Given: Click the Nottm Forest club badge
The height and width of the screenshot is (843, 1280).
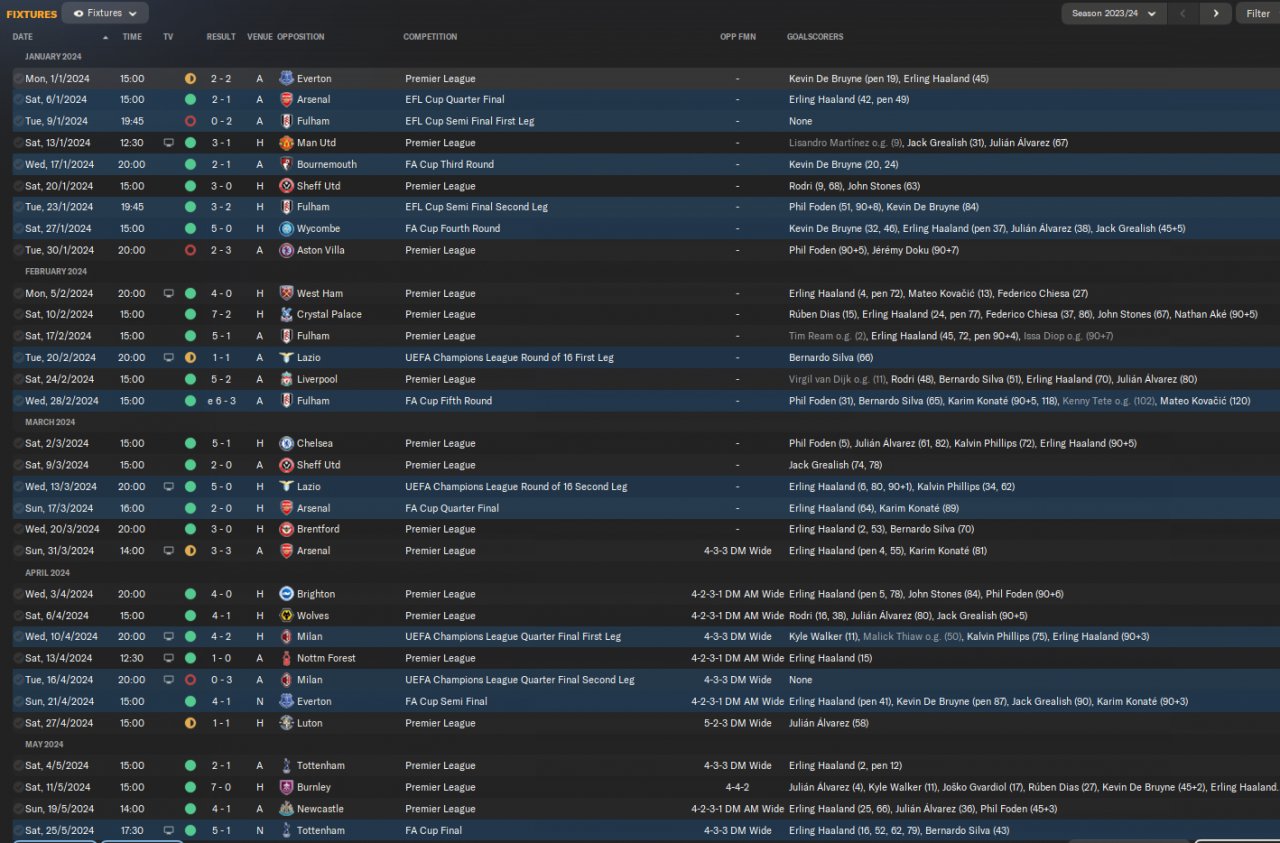Looking at the screenshot, I should (286, 658).
